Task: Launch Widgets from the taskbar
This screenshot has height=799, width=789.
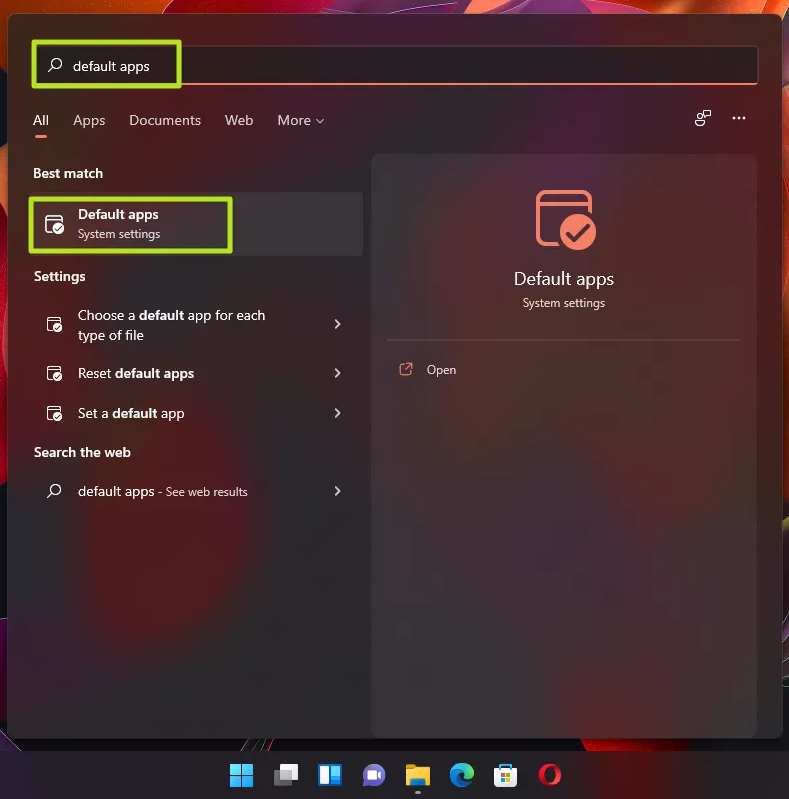Action: click(x=330, y=775)
